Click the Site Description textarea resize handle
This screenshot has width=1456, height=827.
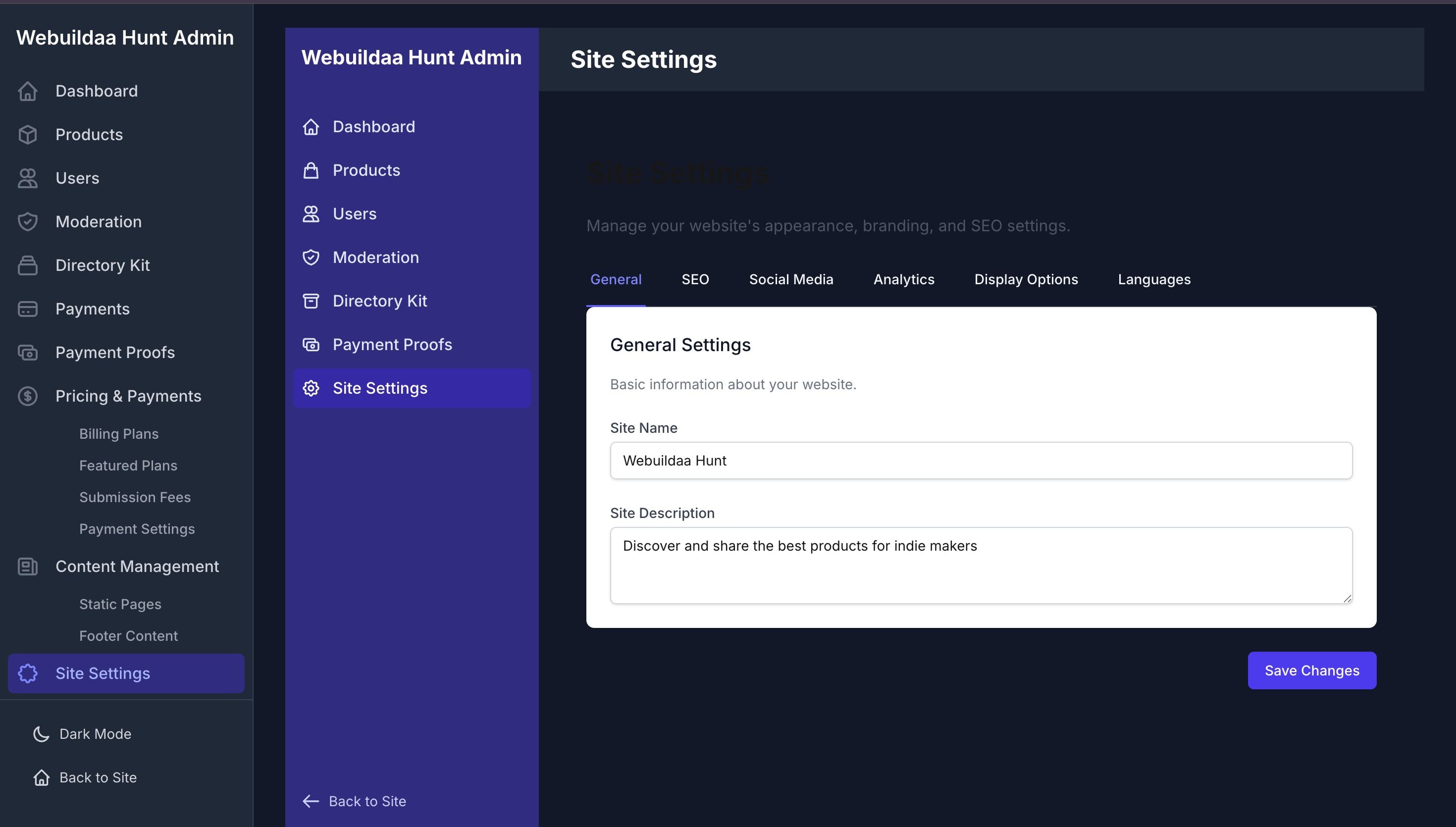point(1347,598)
